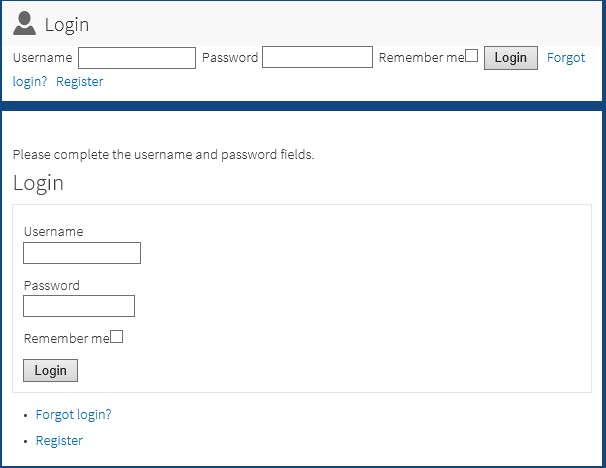Open the bulleted Forgot login? link
This screenshot has width=606, height=468.
click(x=73, y=414)
